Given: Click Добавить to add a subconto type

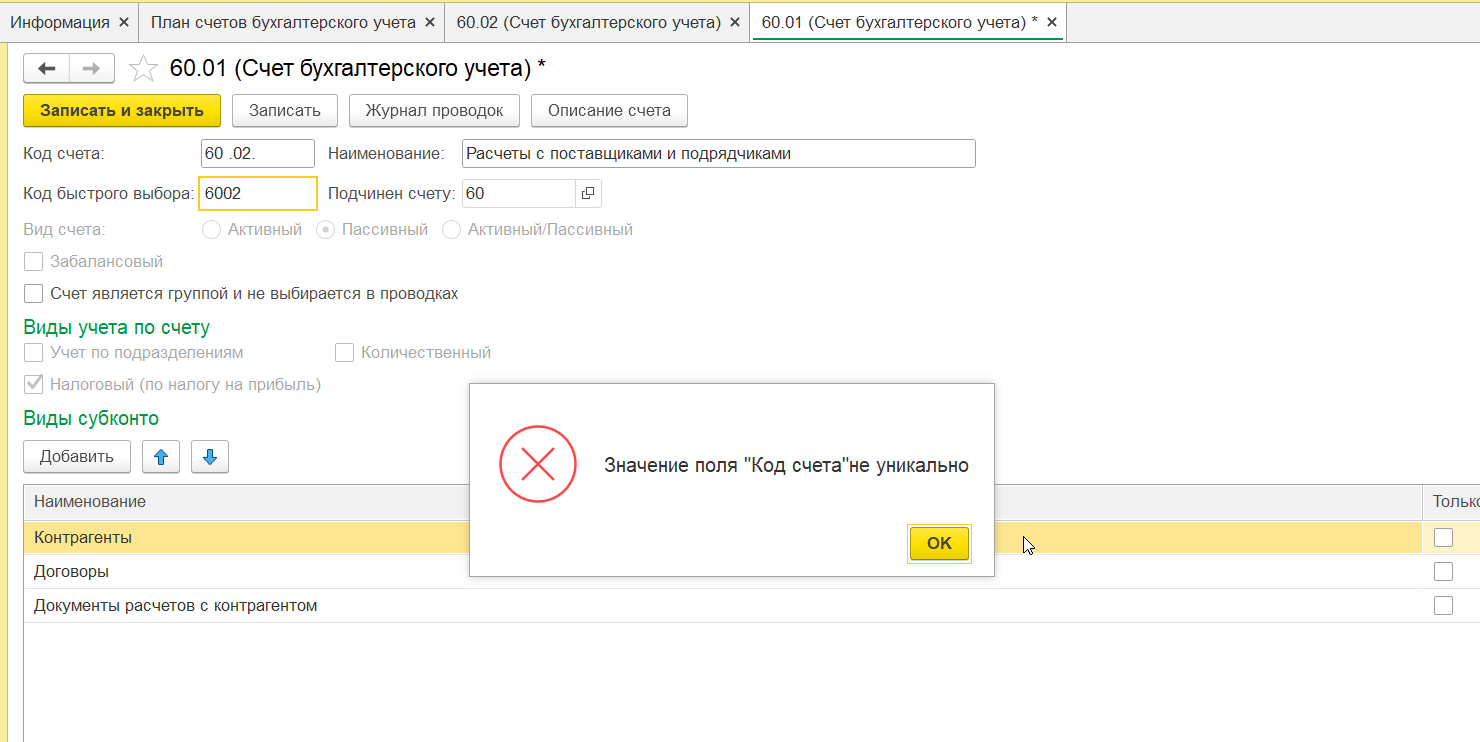Looking at the screenshot, I should (x=77, y=457).
